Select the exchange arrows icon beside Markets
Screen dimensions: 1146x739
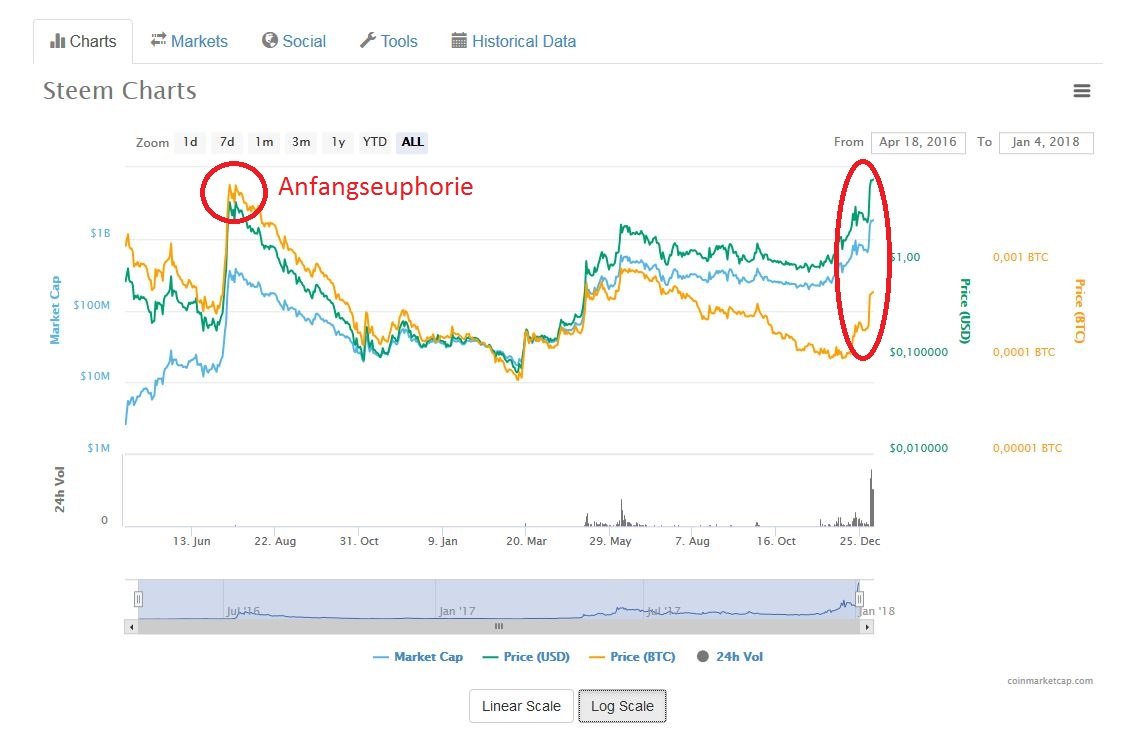pos(159,40)
